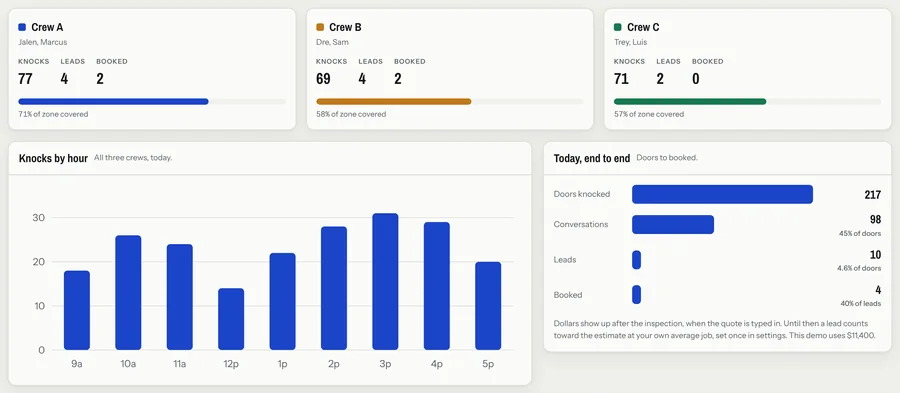Viewport: 900px width, 393px height.
Task: Click the 2p bar in chart
Action: [334, 289]
